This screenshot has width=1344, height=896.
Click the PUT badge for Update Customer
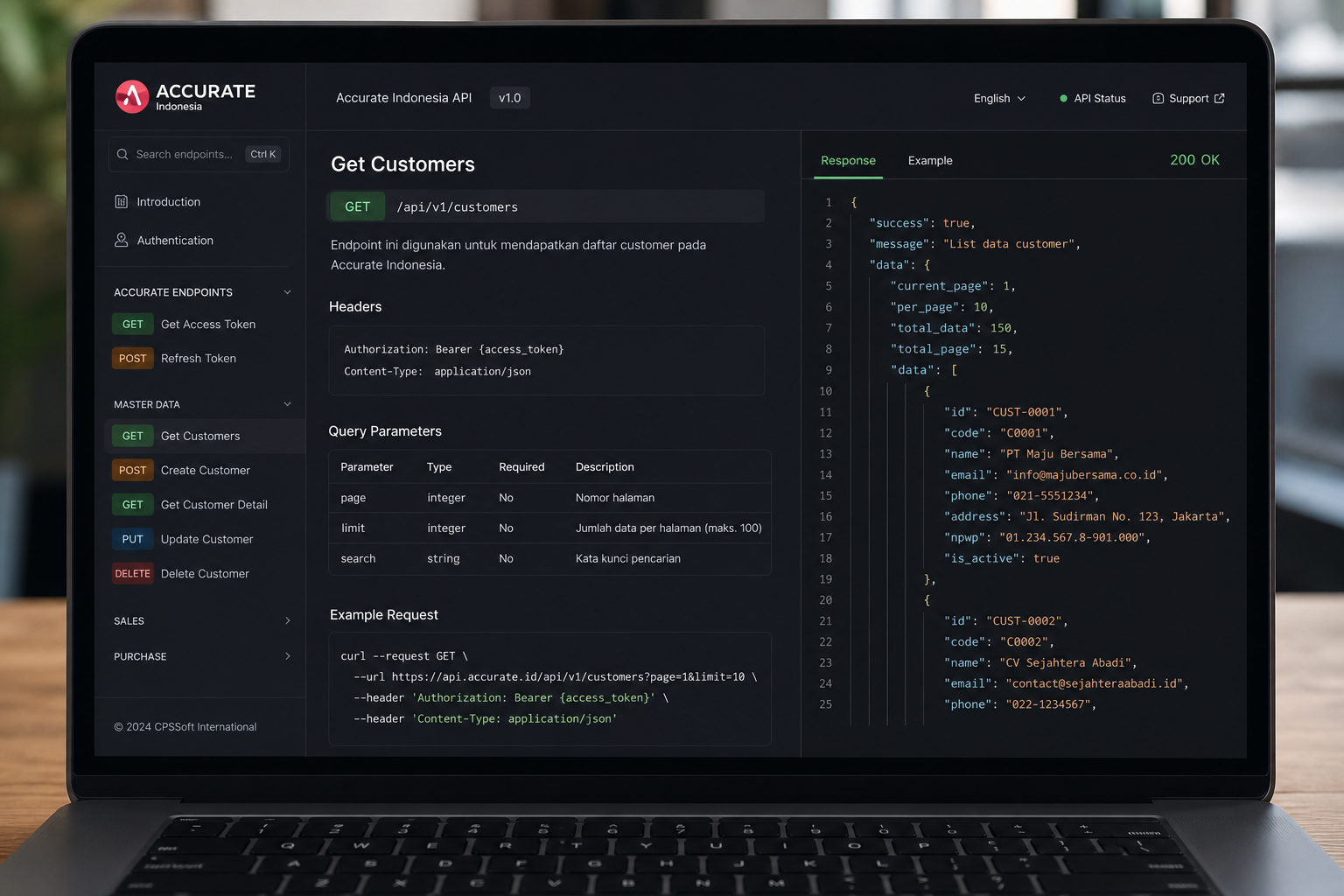pyautogui.click(x=133, y=539)
